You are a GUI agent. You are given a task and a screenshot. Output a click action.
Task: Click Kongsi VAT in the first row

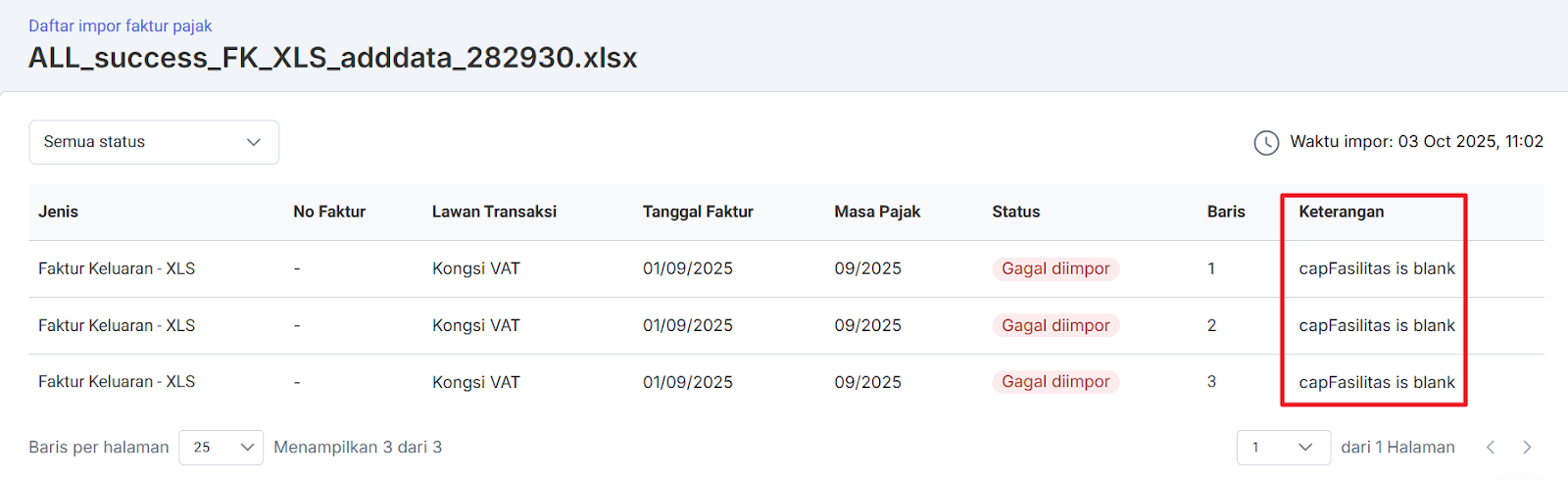[x=476, y=268]
